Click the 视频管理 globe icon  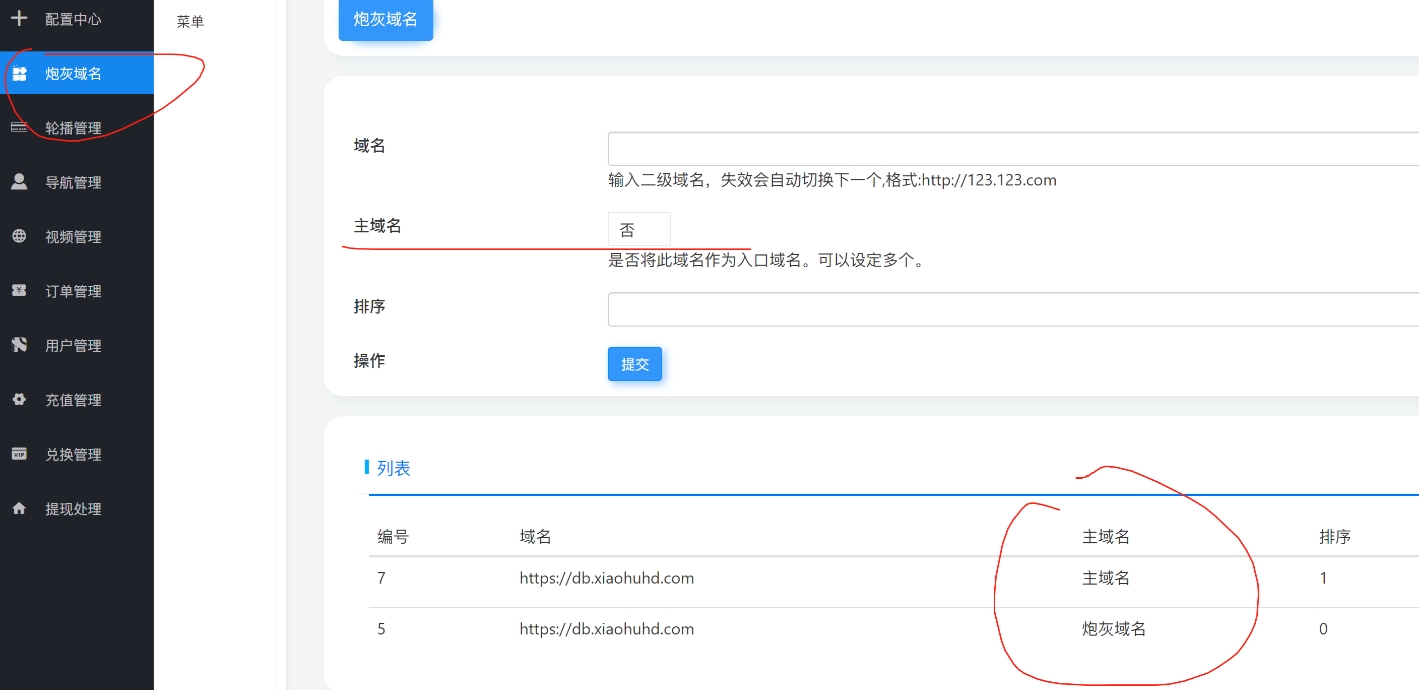click(x=19, y=237)
